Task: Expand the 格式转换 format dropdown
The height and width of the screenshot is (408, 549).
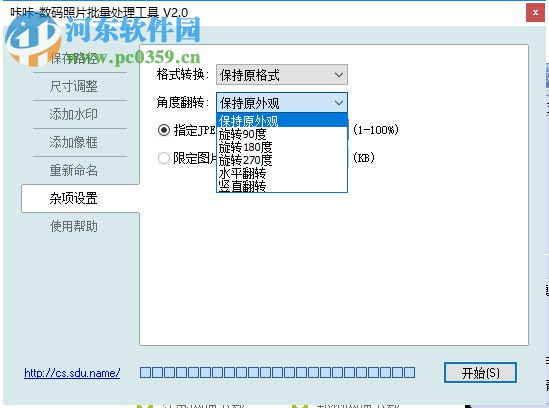Action: pos(282,75)
